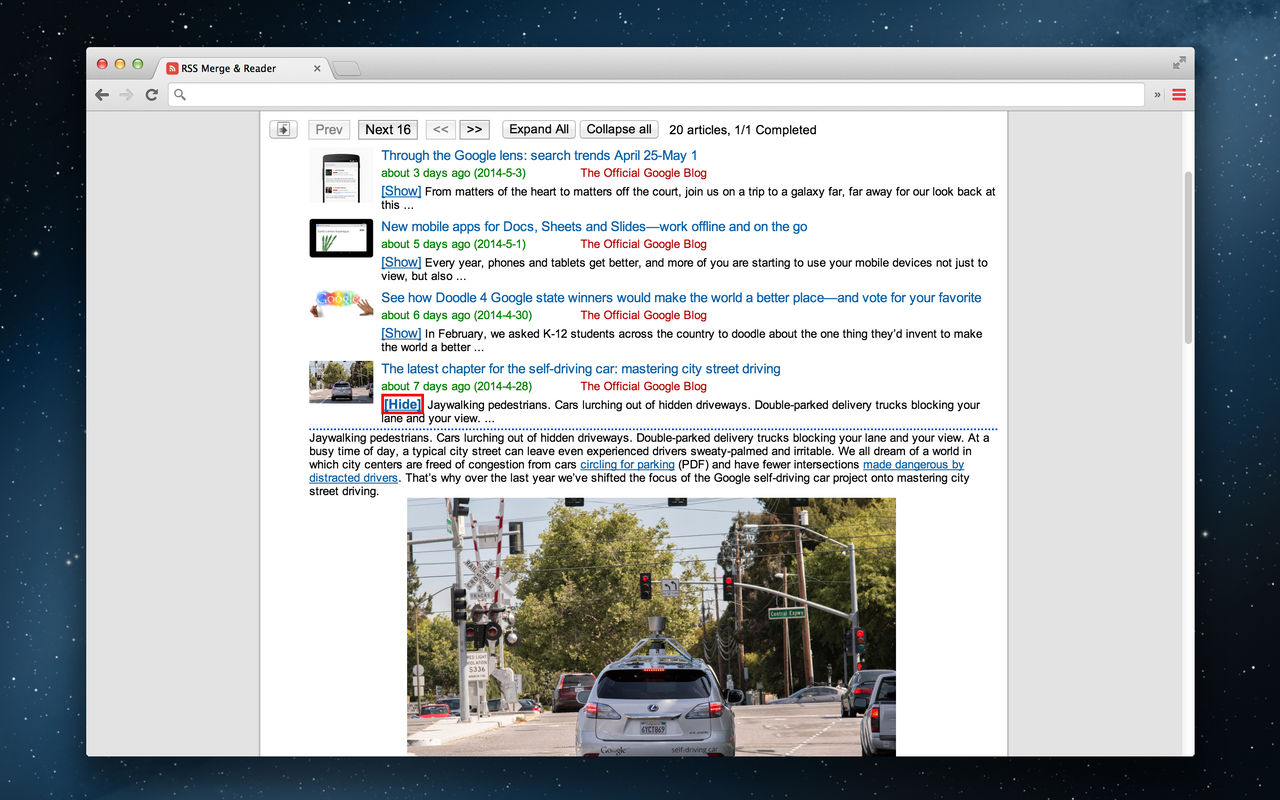Click 'about 6 days ago (2014-4-30)' date
Image resolution: width=1280 pixels, height=800 pixels.
(x=456, y=315)
